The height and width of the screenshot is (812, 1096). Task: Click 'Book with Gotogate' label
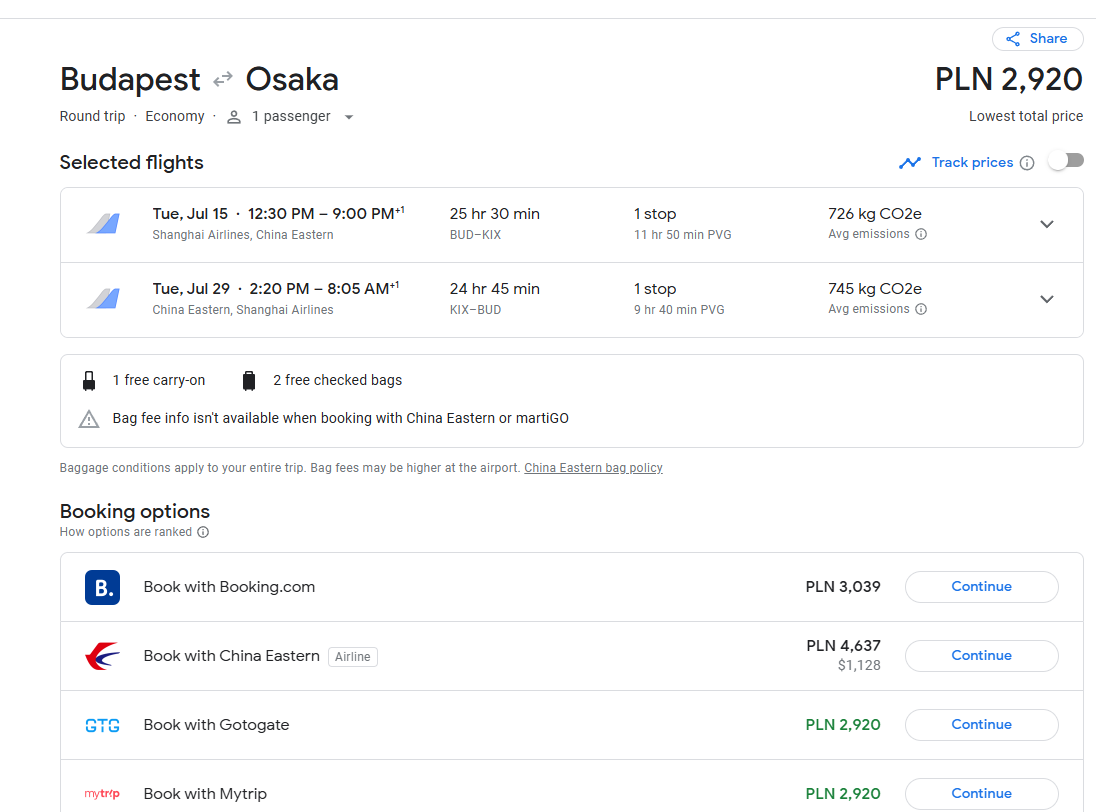coord(217,725)
